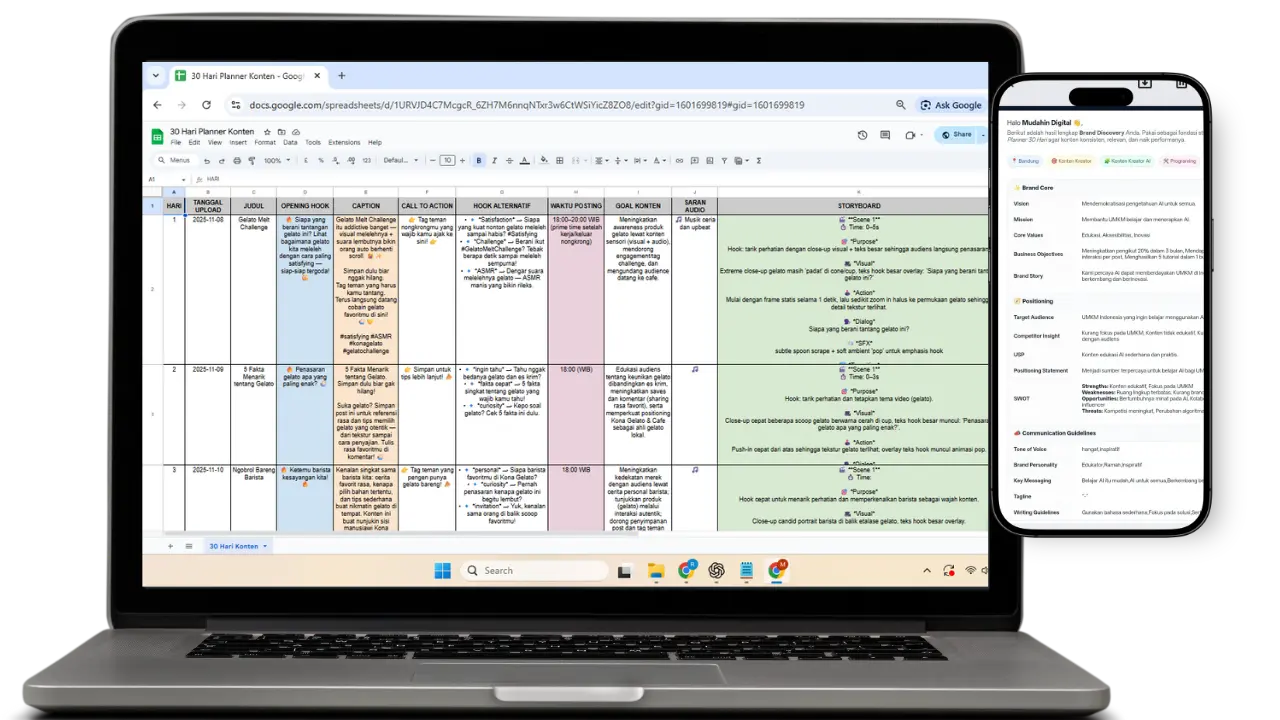
Task: Star the 30 Hari Planner Konten document
Action: [x=267, y=132]
